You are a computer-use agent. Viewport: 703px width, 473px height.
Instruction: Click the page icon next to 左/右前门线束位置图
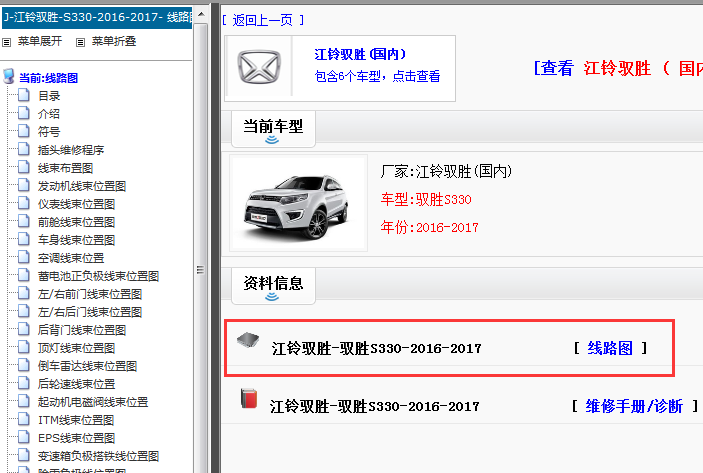[x=24, y=293]
